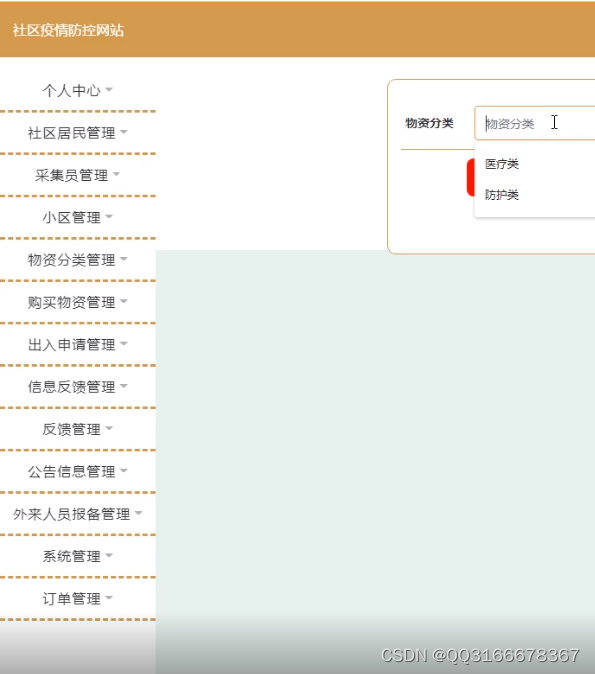Expand arrow beside 采集员管理
The width and height of the screenshot is (595, 674).
pos(116,174)
